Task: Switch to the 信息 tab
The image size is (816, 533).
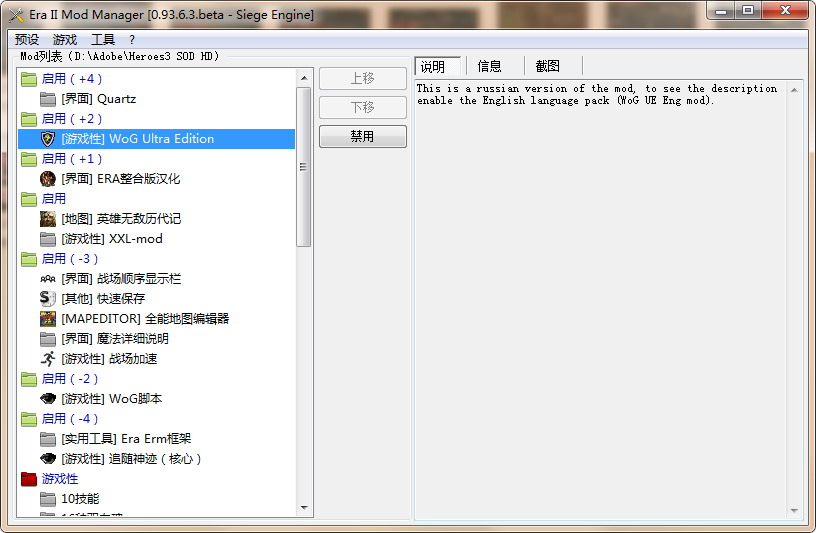Action: point(490,67)
